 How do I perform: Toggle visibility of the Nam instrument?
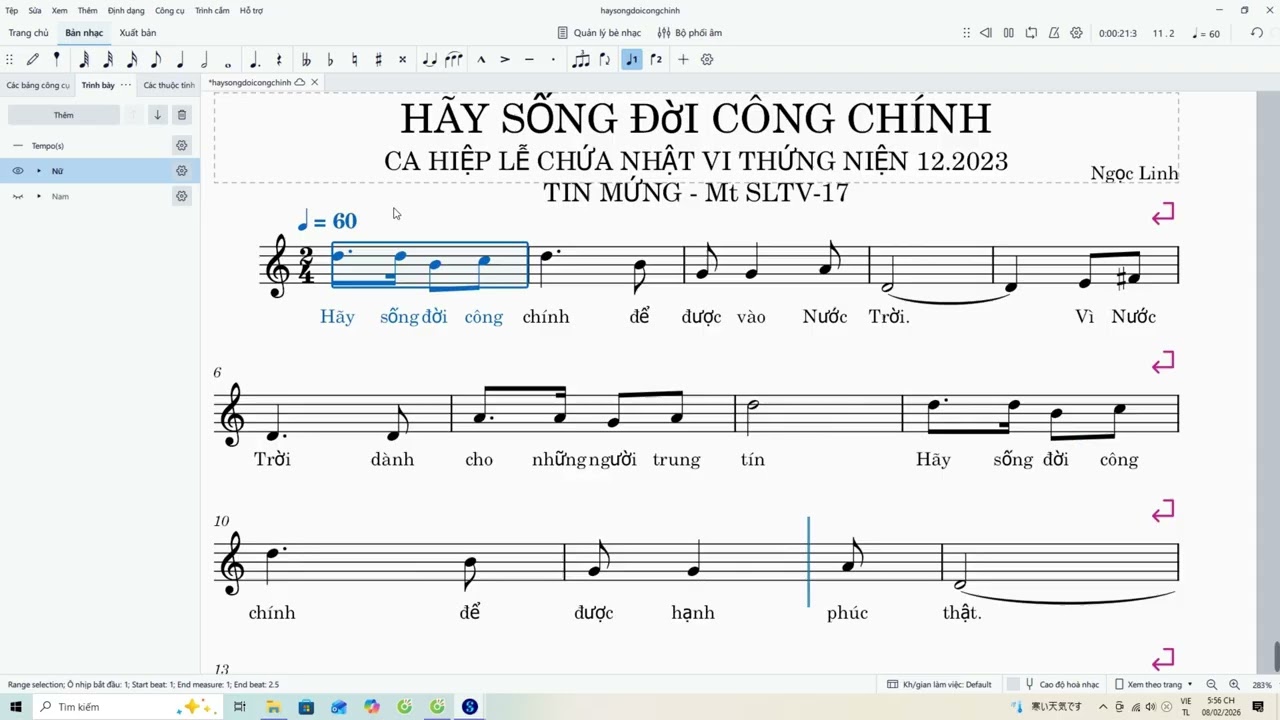pyautogui.click(x=18, y=196)
